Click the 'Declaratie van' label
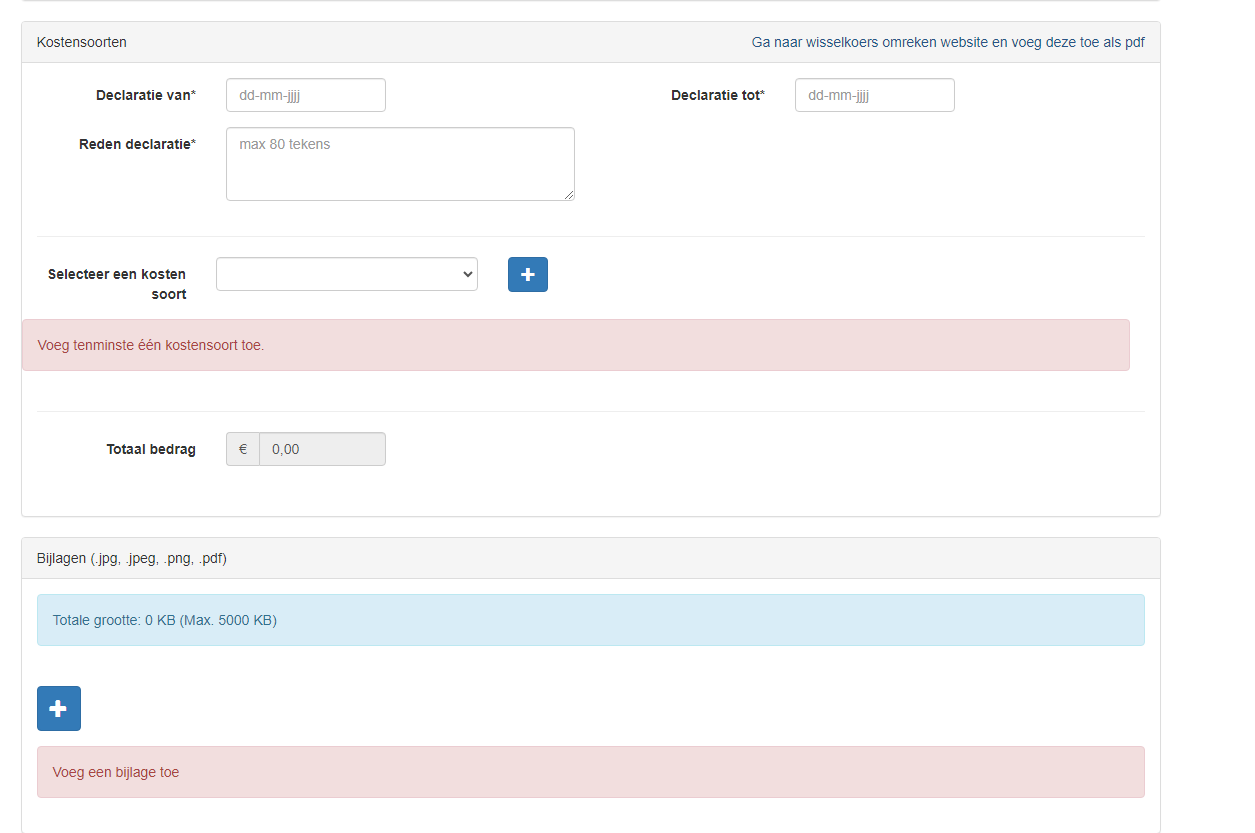The image size is (1255, 833). (x=145, y=95)
